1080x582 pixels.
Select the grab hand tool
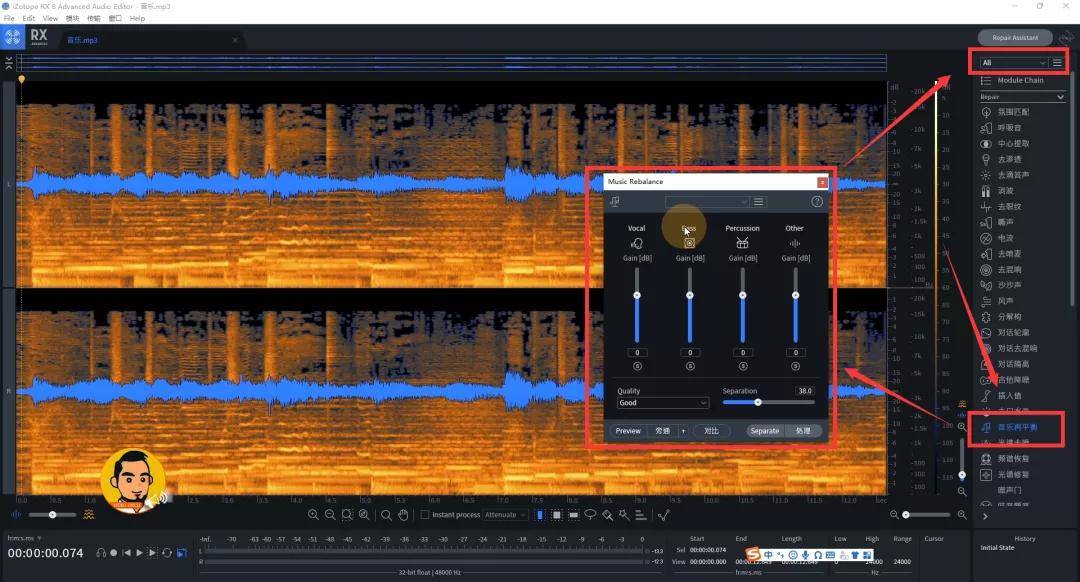click(x=404, y=515)
